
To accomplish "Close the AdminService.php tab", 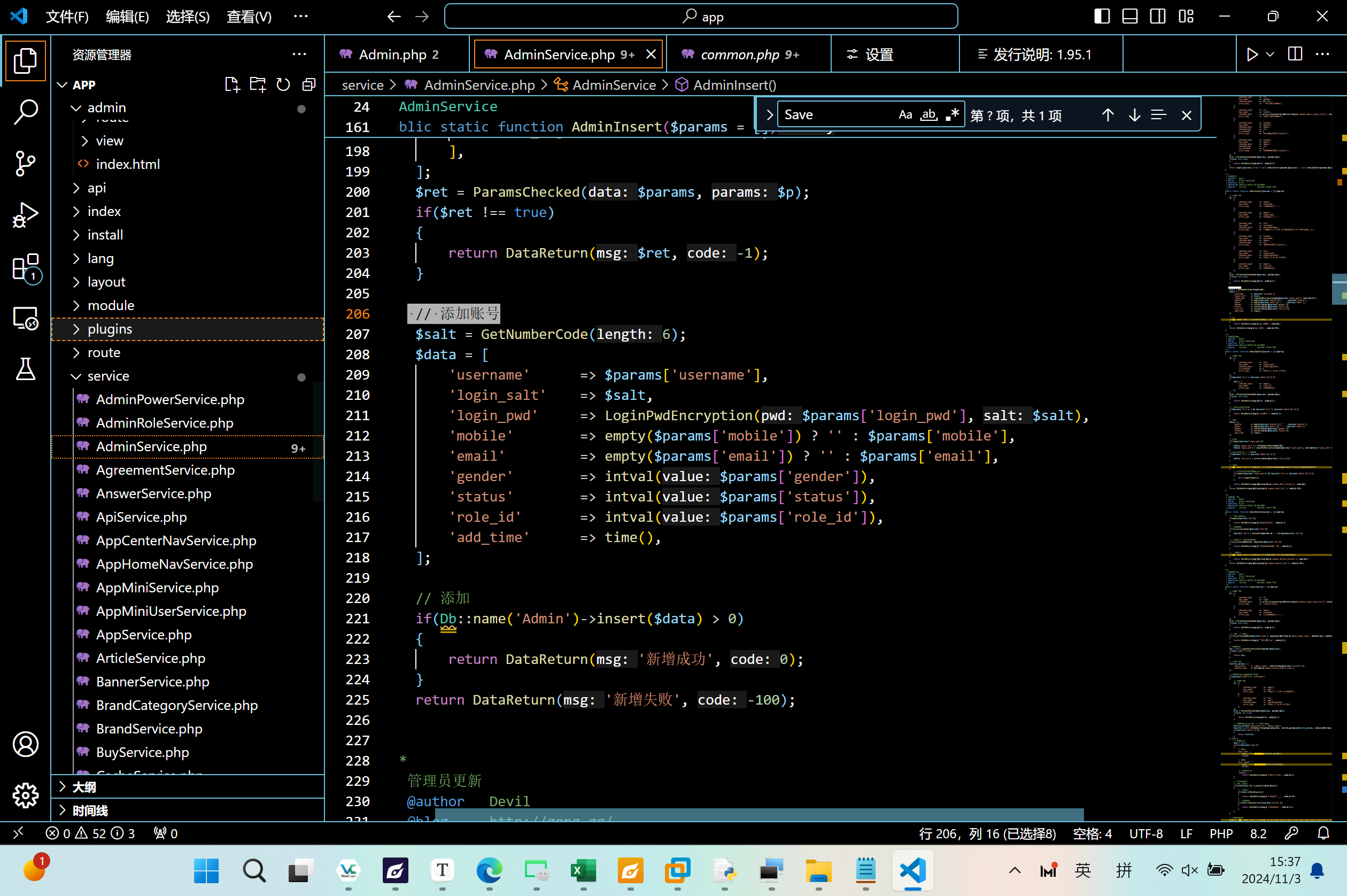I will coord(651,55).
